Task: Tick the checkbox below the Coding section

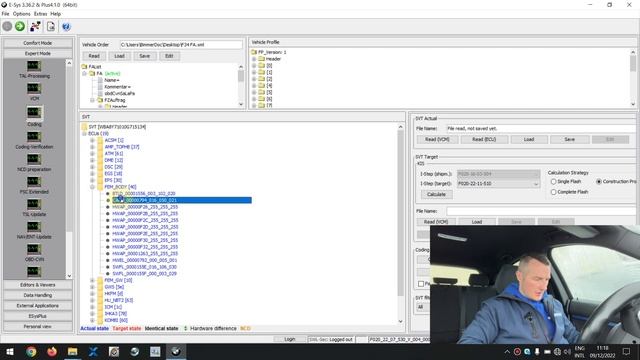Action: click(x=421, y=284)
